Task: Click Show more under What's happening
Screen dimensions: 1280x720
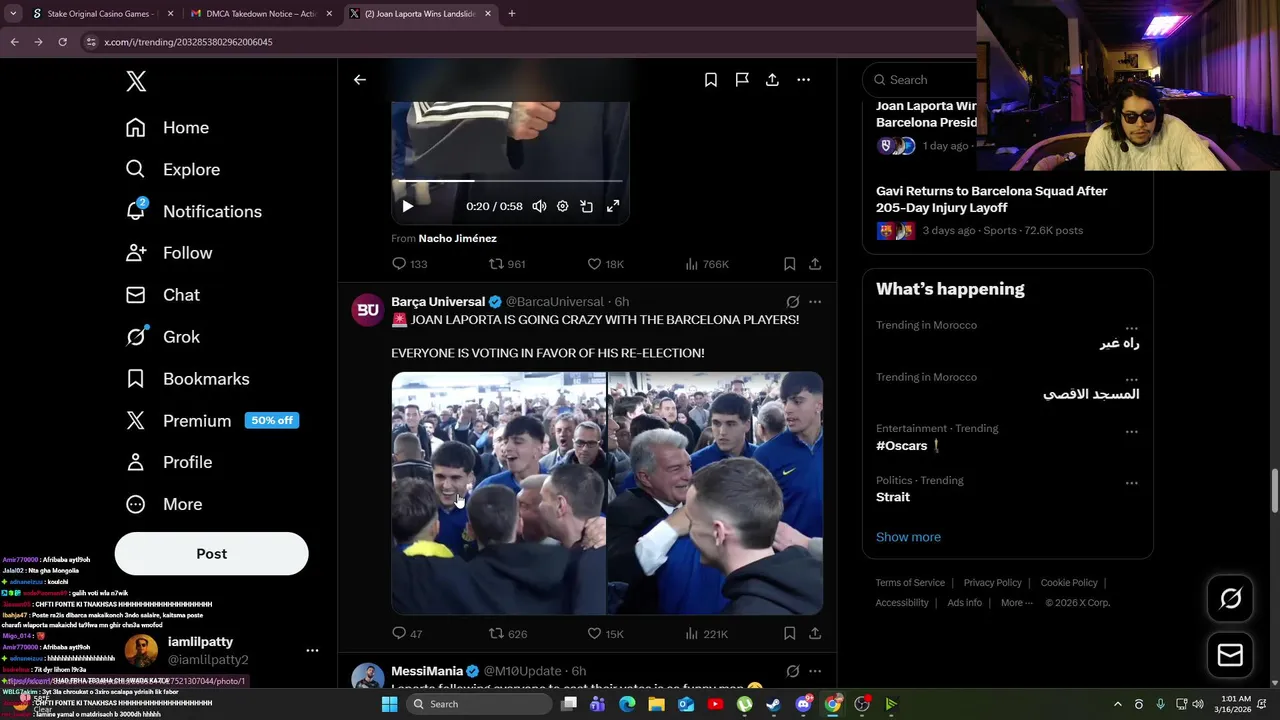Action: 908,537
